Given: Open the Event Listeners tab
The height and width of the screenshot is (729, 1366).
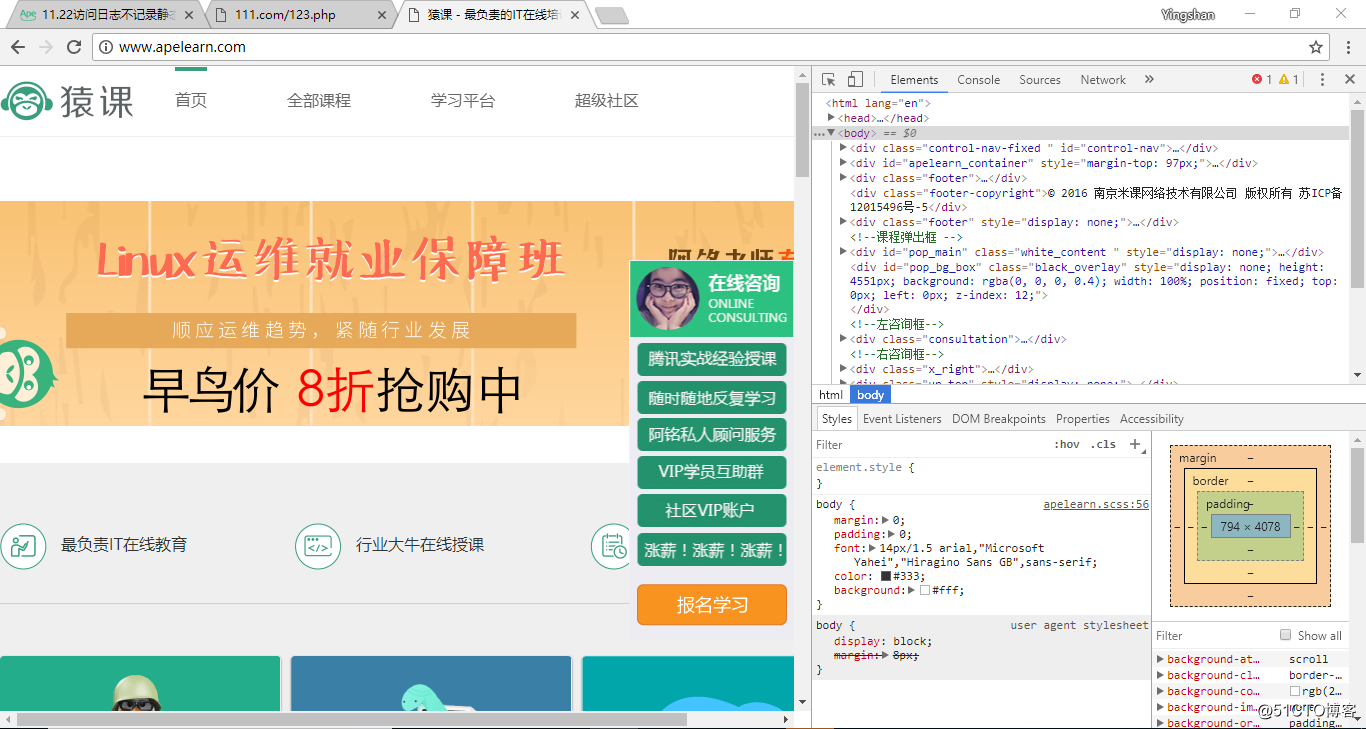Looking at the screenshot, I should coord(902,419).
